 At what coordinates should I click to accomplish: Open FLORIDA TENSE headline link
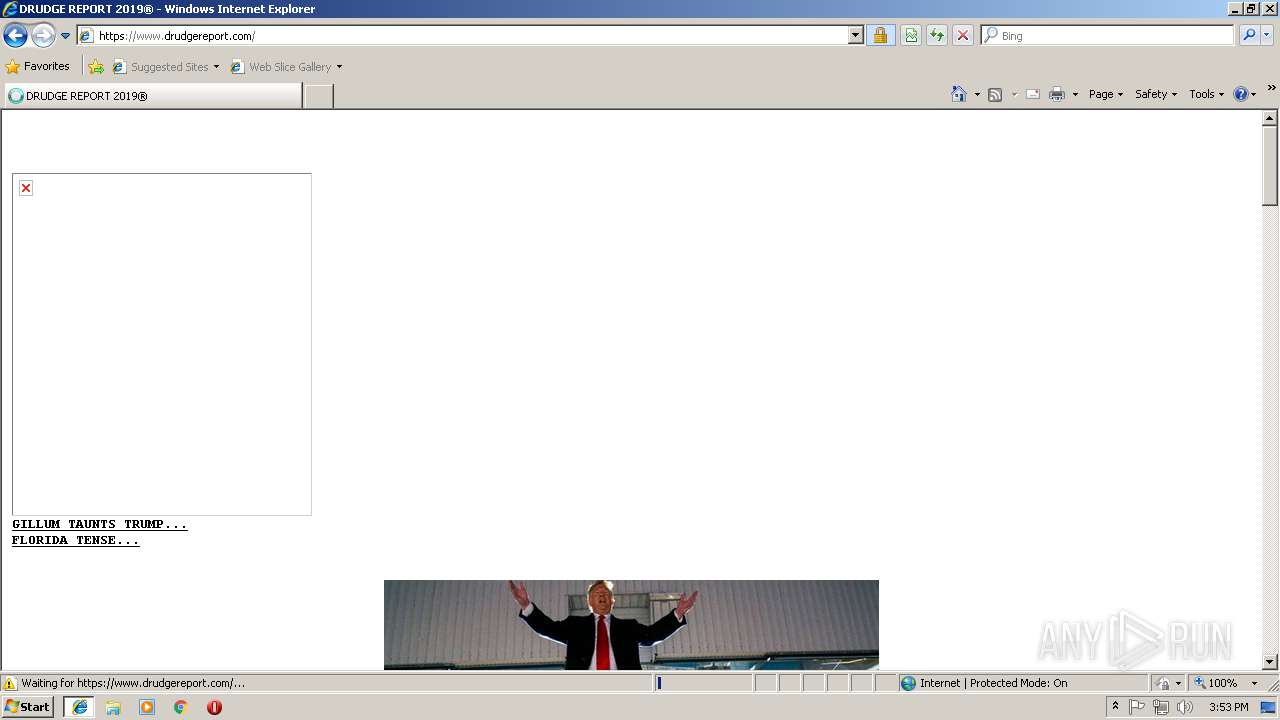75,540
